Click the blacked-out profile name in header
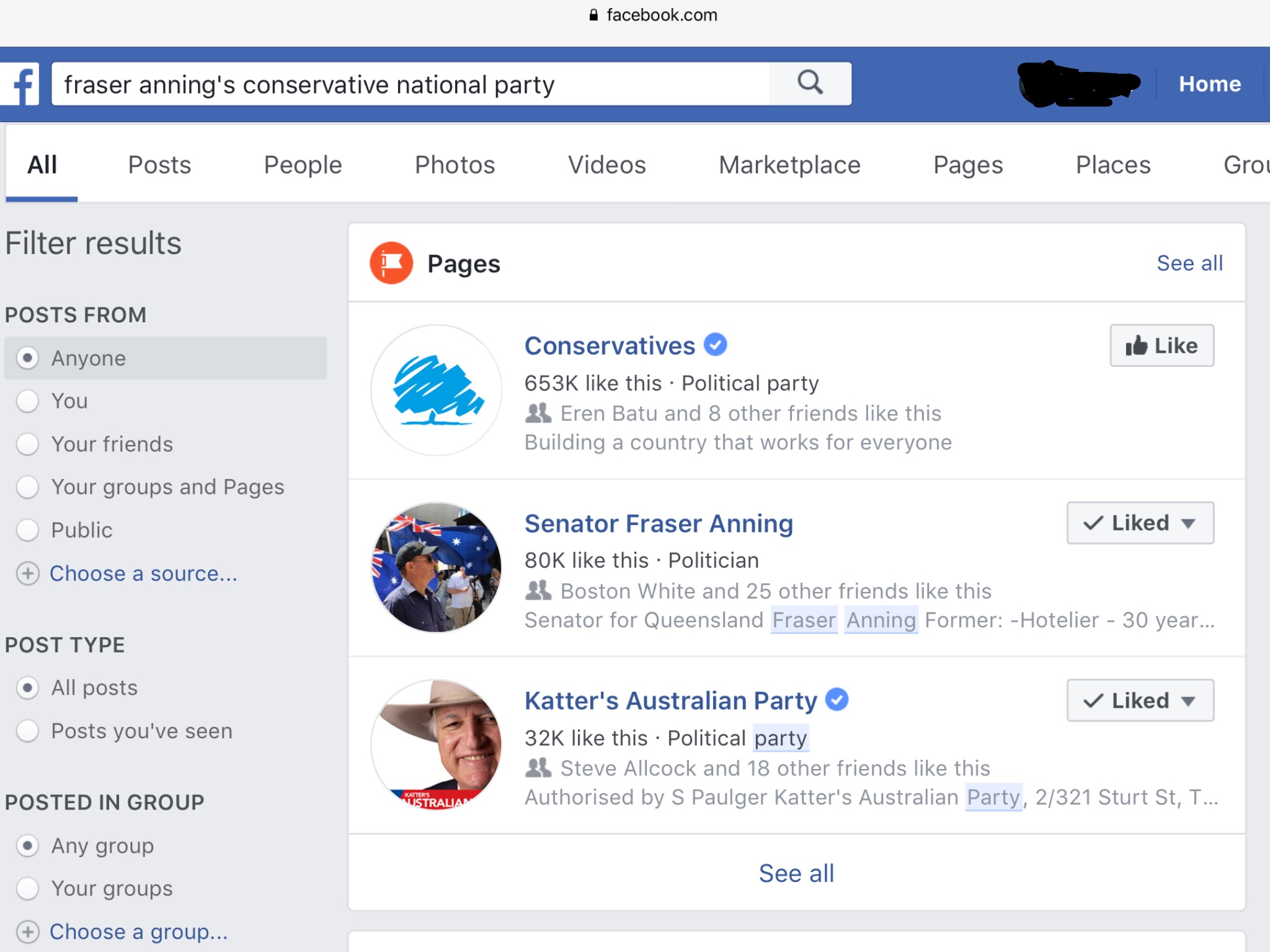Image resolution: width=1270 pixels, height=952 pixels. 1079,84
